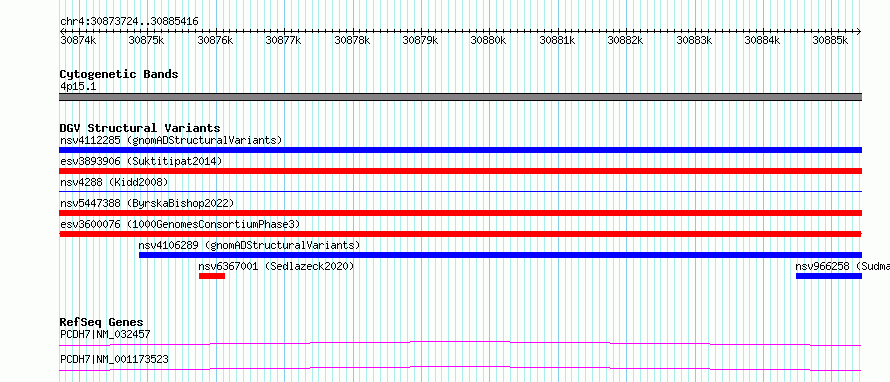890x382 pixels.
Task: Open the esv3600076 (1000GenomesConsortiumPhase3) label
Action: [x=180, y=224]
